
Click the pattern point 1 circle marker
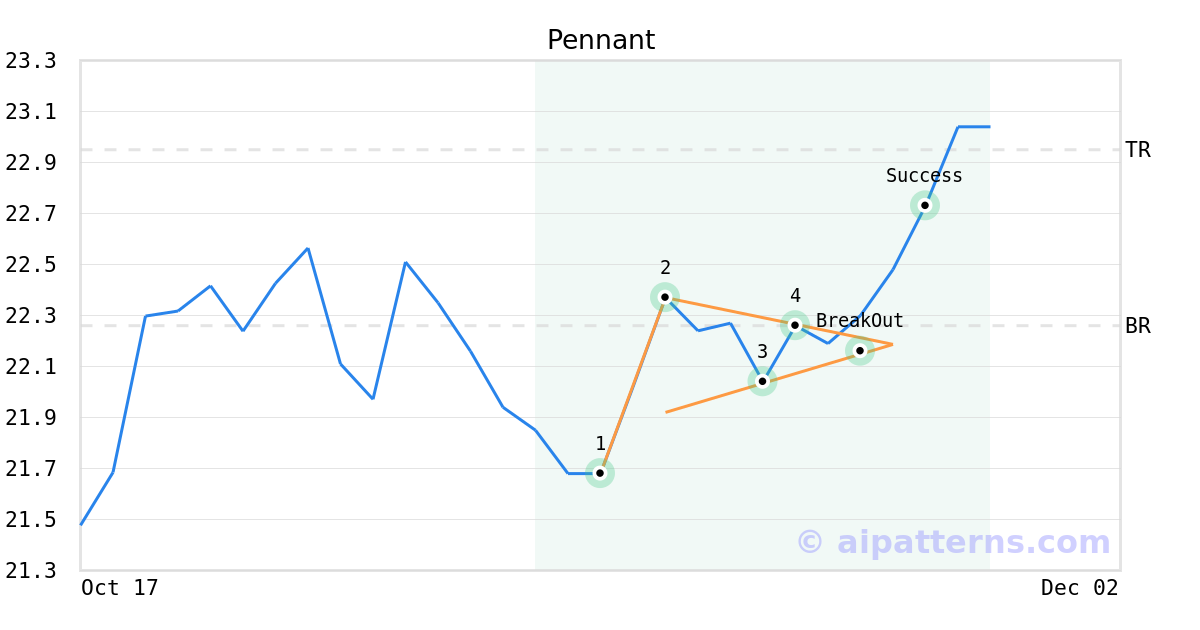click(x=600, y=473)
